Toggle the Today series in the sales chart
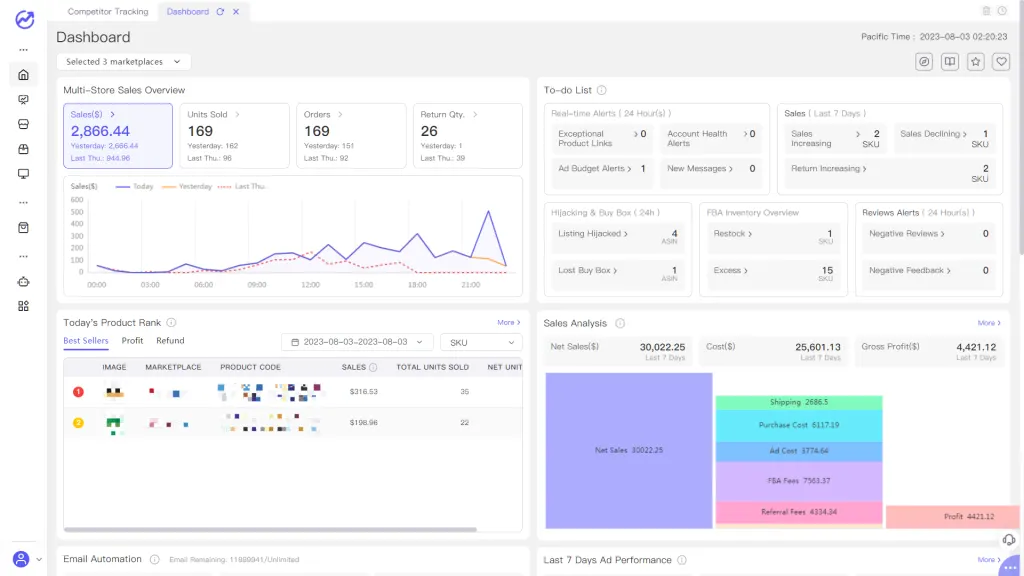Screen dimensions: 1024x576 (x=138, y=186)
